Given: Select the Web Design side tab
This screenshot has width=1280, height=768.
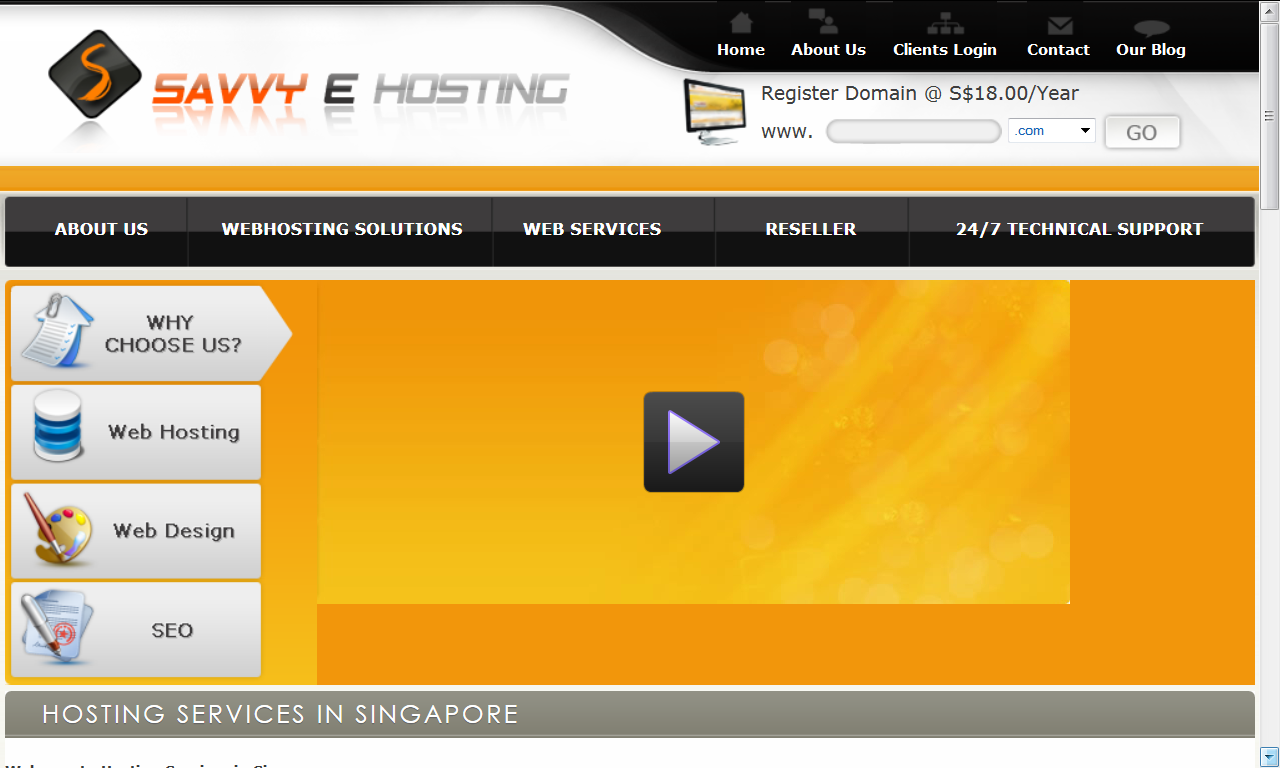Looking at the screenshot, I should click(x=136, y=531).
